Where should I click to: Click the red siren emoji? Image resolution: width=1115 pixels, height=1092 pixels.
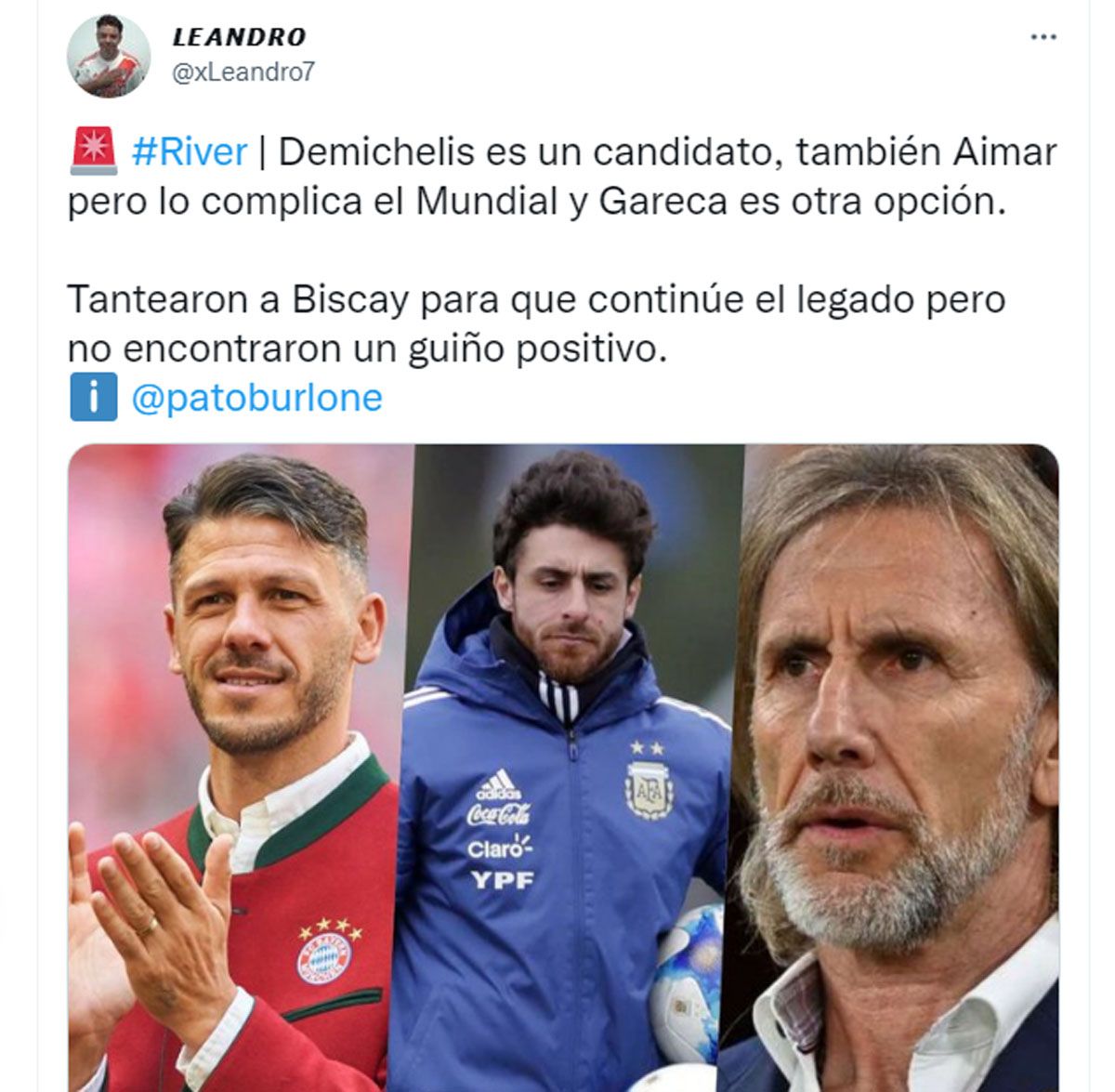coord(93,151)
